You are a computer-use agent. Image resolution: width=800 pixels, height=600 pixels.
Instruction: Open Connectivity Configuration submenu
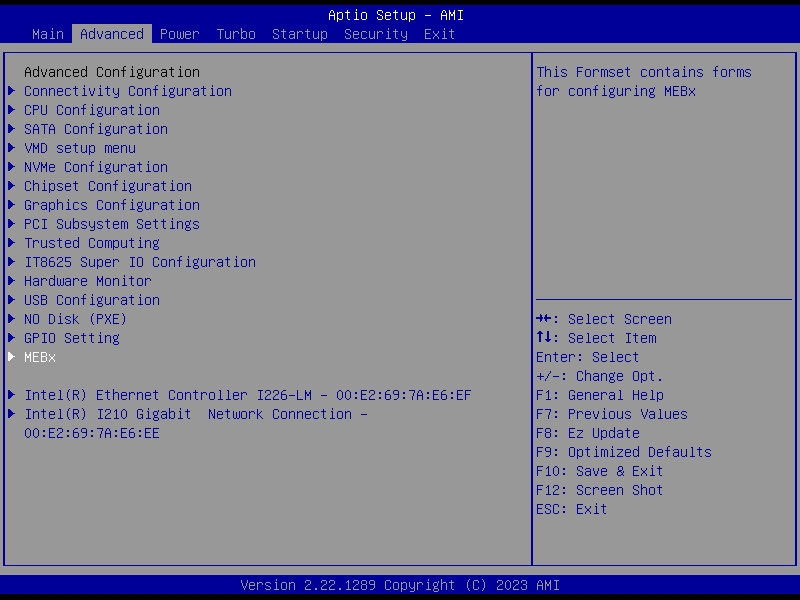click(128, 91)
